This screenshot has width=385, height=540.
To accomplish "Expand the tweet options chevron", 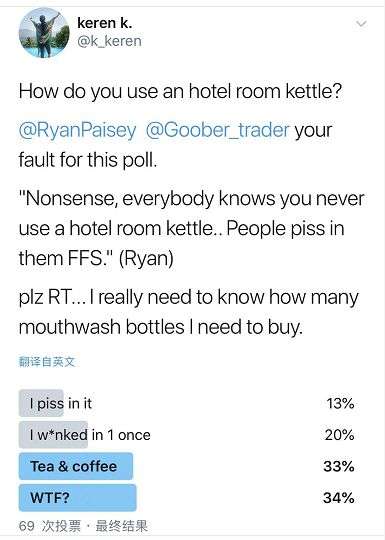I will pos(361,24).
